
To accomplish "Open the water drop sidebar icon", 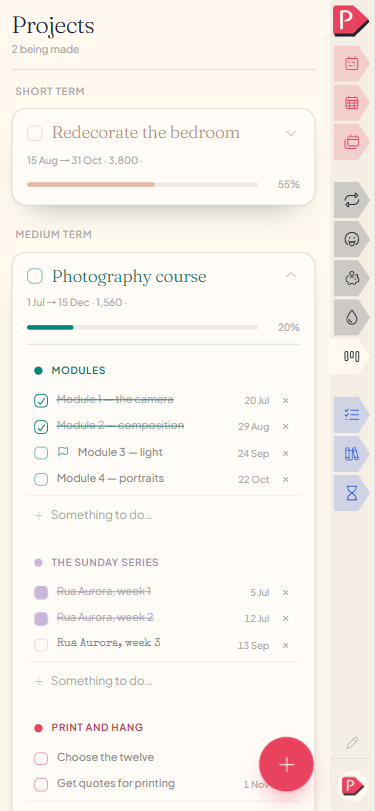I will [x=352, y=317].
